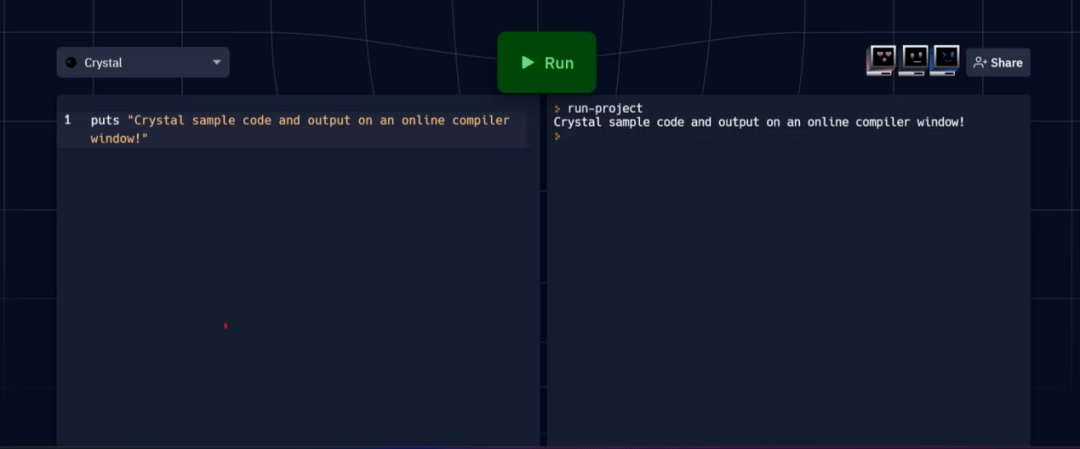Click the "window!" string on the wrapped code line

click(119, 138)
